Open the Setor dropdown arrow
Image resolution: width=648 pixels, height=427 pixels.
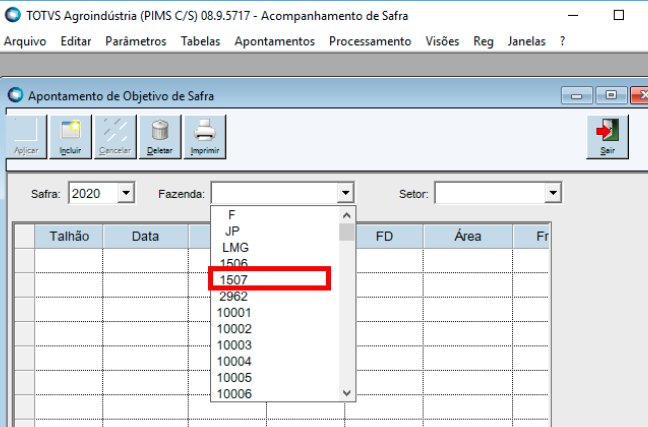click(x=553, y=193)
